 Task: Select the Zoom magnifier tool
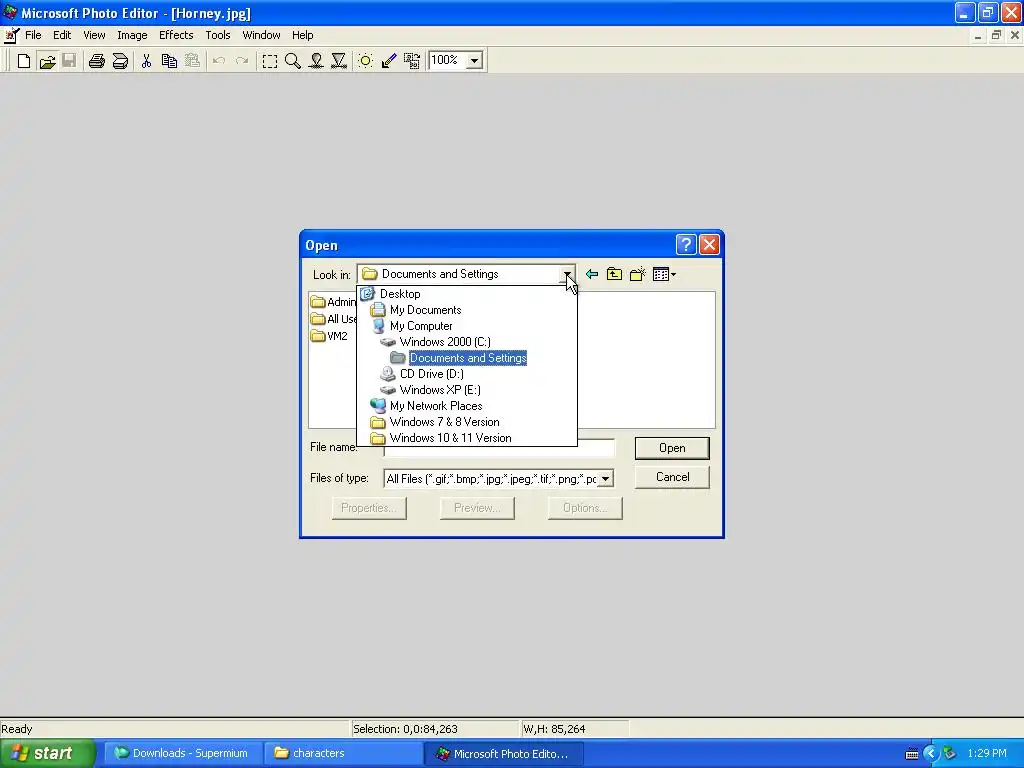click(x=293, y=61)
